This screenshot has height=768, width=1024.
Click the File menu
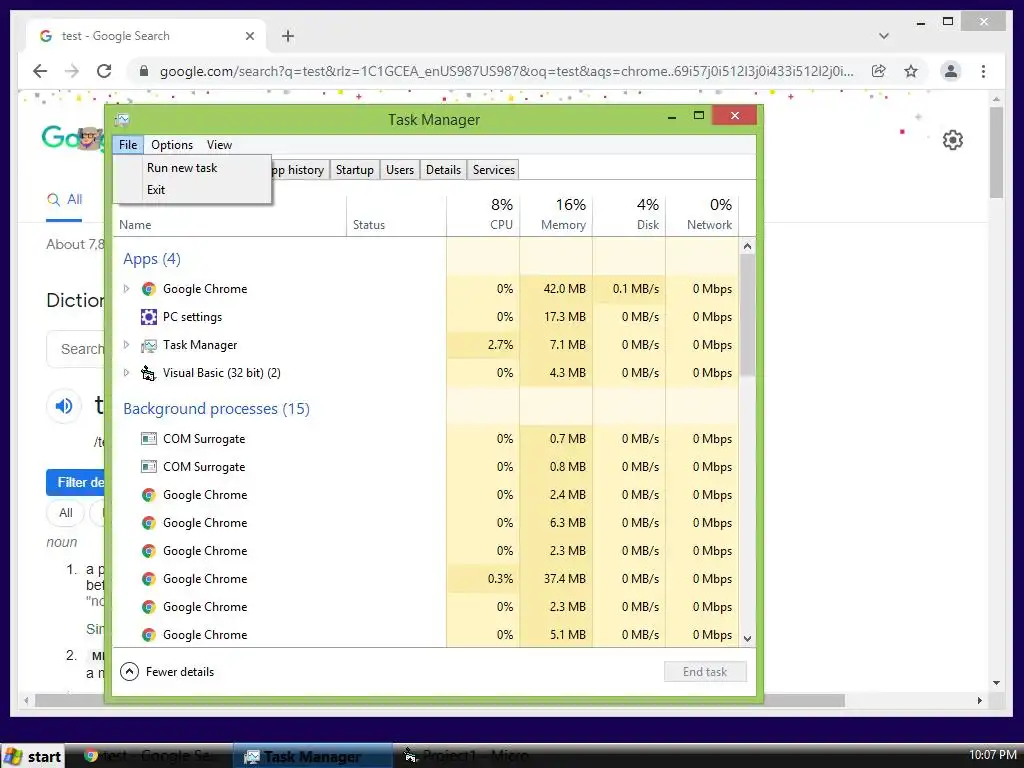click(x=128, y=145)
